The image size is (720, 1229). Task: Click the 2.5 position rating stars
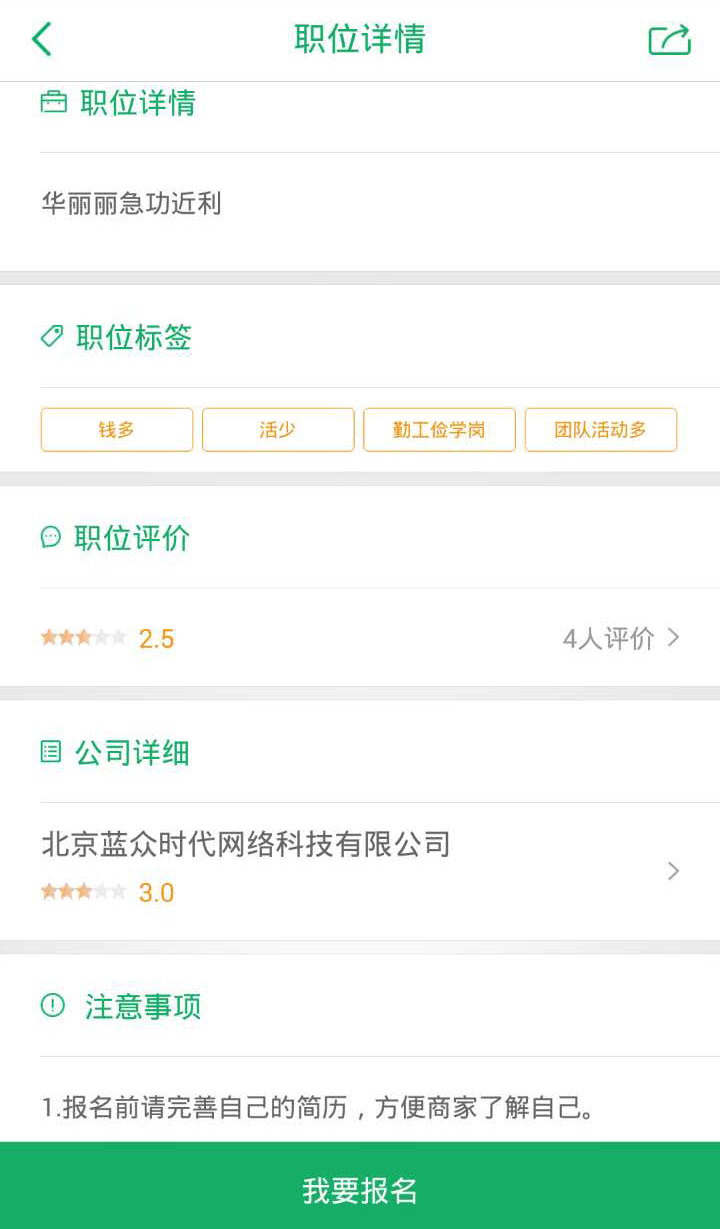click(x=84, y=638)
